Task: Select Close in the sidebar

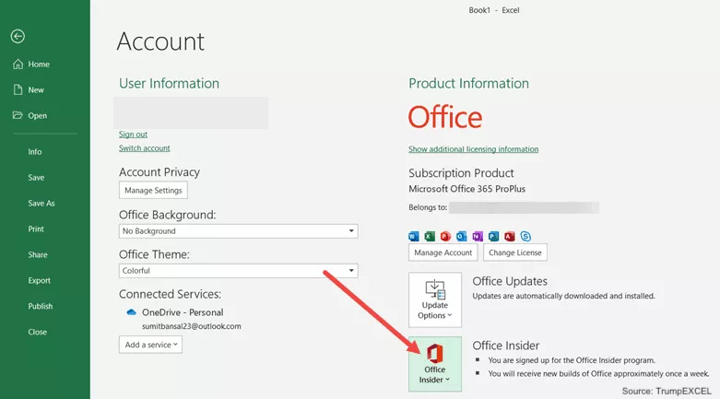Action: 37,332
